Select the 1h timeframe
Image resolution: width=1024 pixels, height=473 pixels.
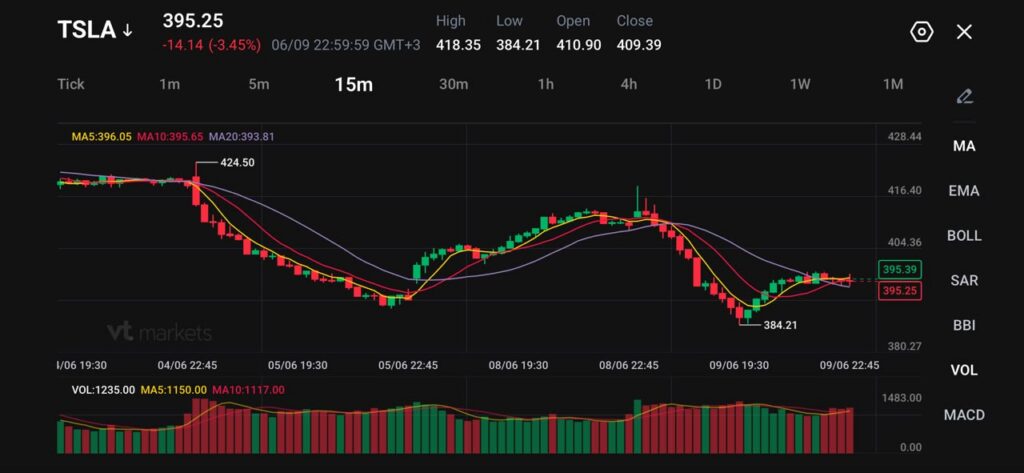(546, 84)
